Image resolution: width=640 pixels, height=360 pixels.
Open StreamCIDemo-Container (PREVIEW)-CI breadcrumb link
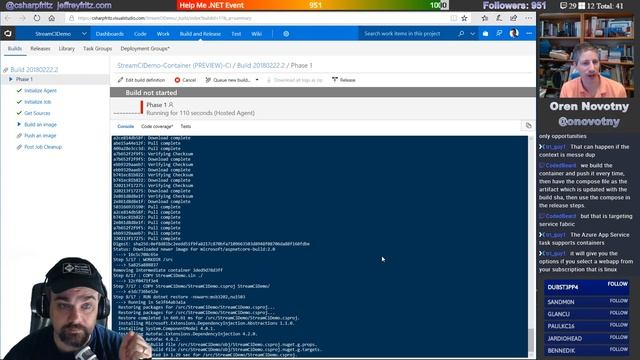click(x=174, y=65)
